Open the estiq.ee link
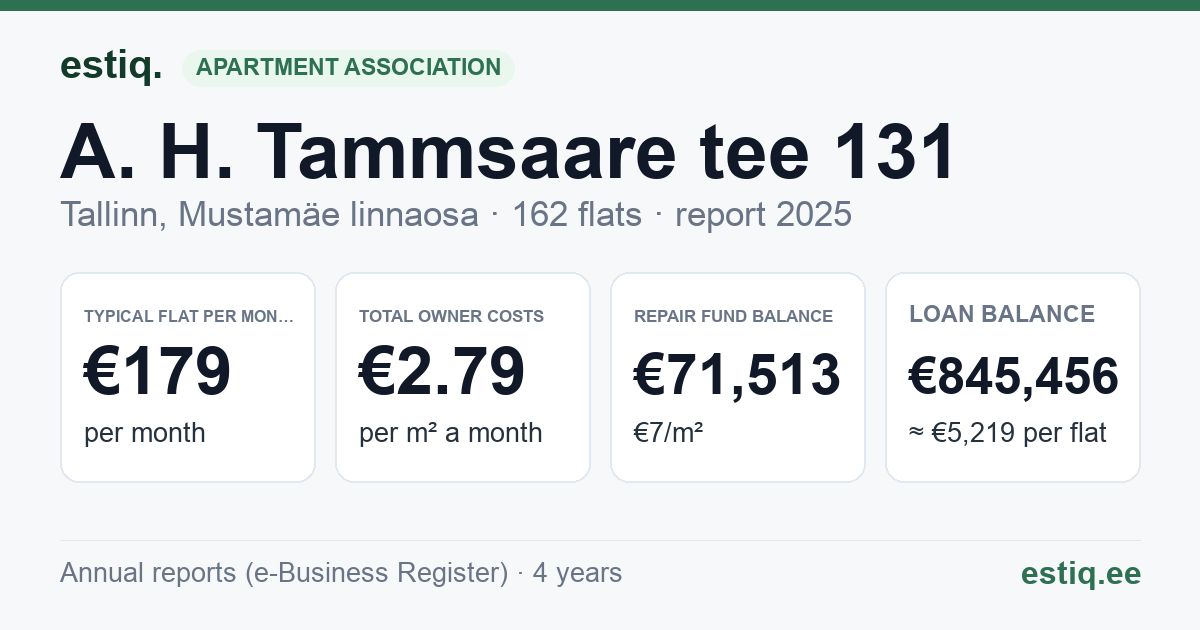This screenshot has height=630, width=1200. [1081, 573]
